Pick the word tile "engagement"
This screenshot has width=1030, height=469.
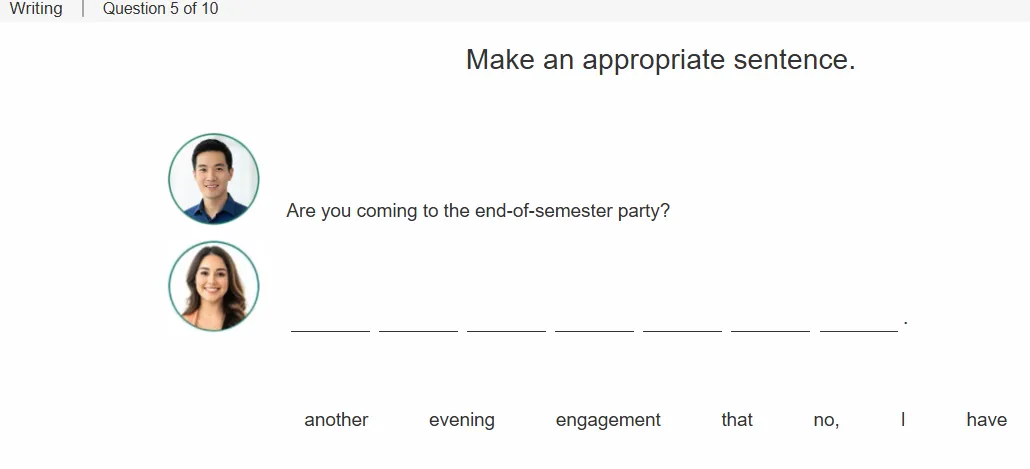pos(608,420)
